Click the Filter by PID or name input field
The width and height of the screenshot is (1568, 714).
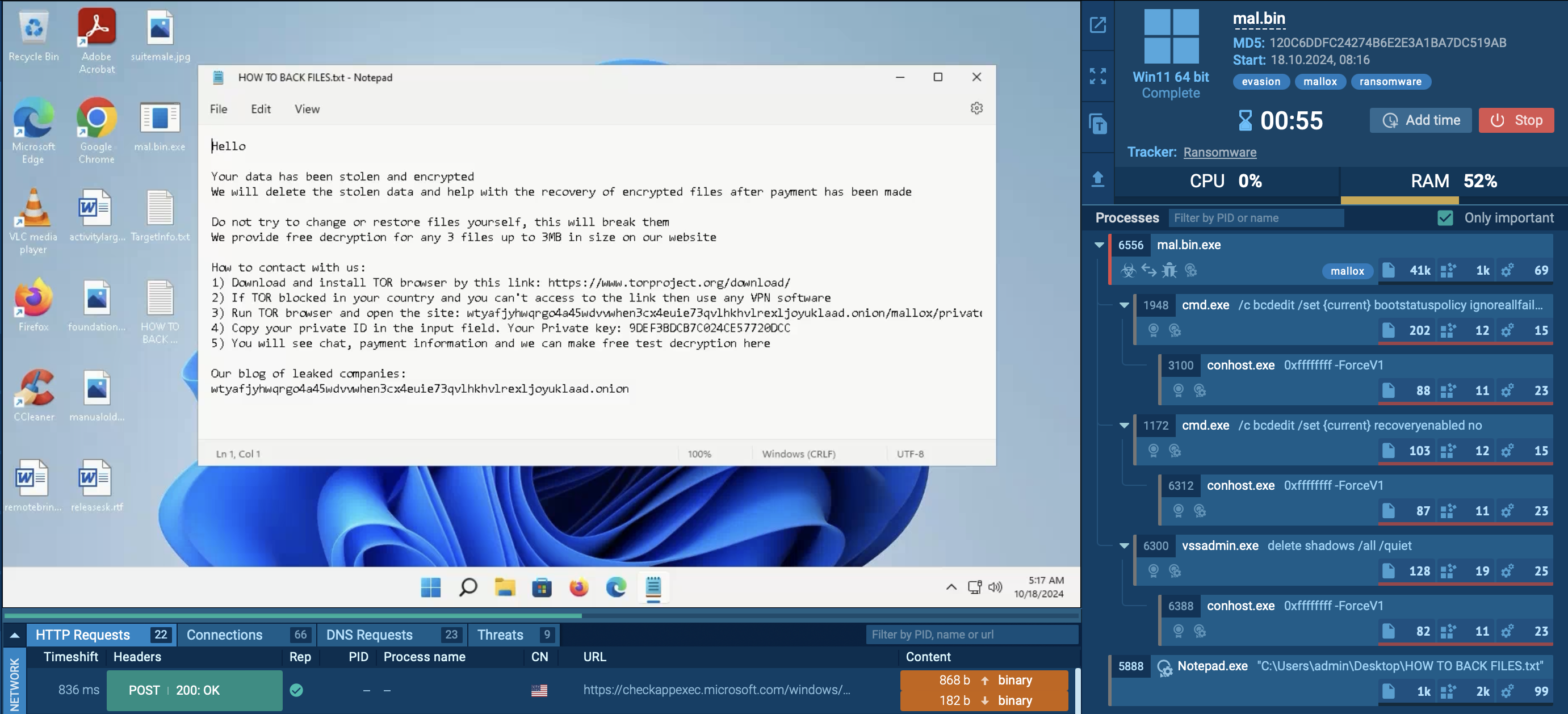point(1255,217)
